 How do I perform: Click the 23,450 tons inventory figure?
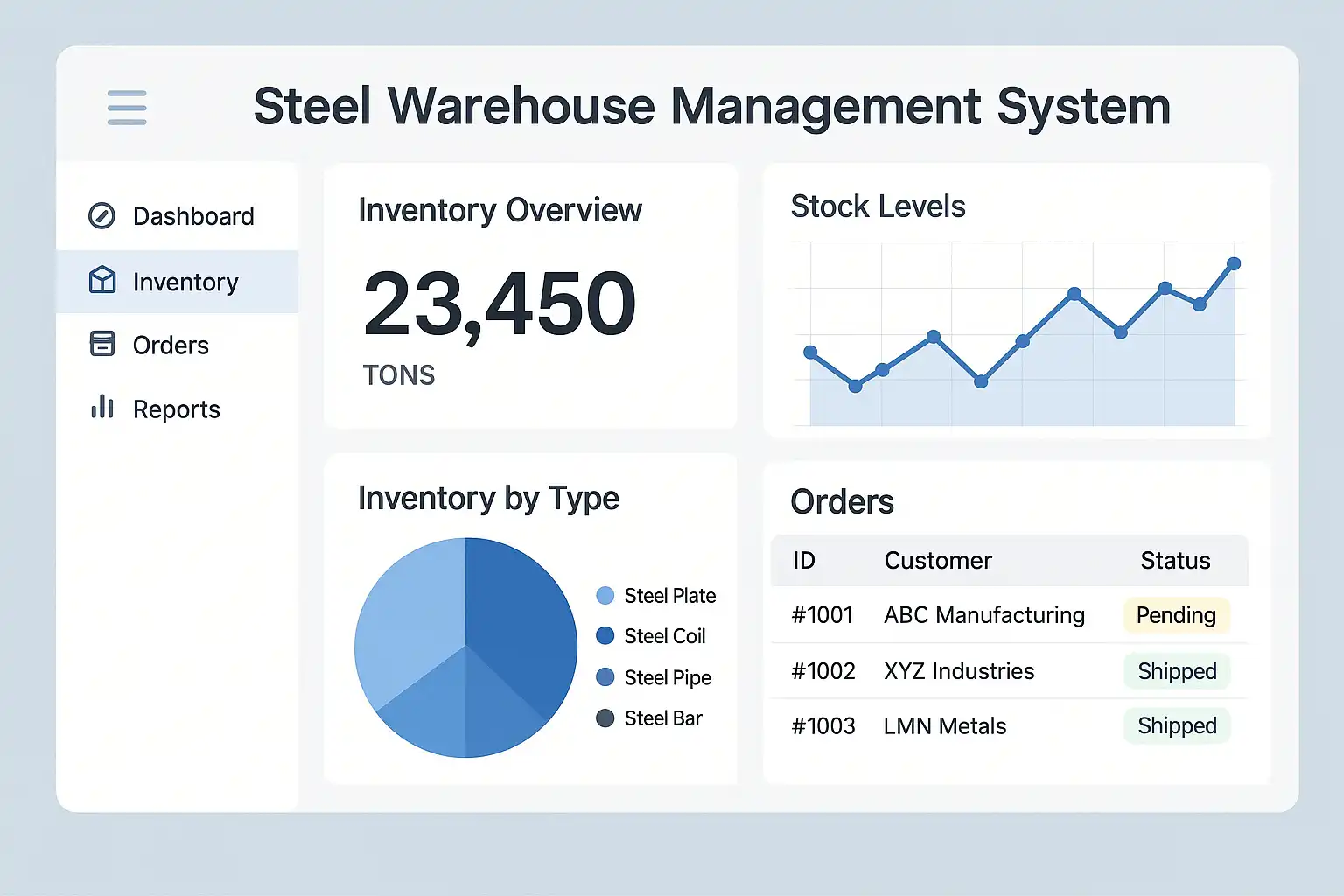pyautogui.click(x=500, y=304)
